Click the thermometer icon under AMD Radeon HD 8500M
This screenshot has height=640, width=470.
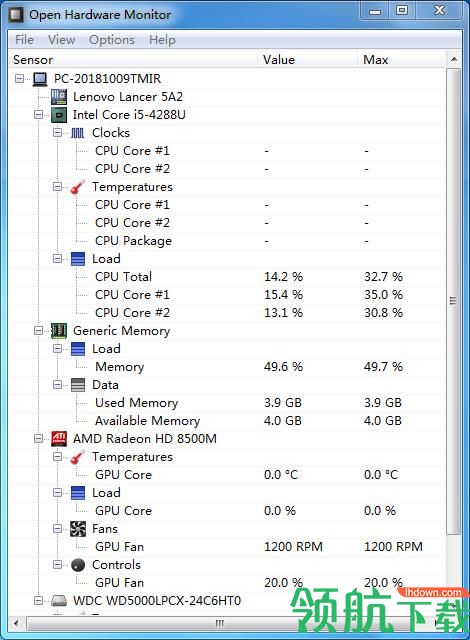(78, 457)
